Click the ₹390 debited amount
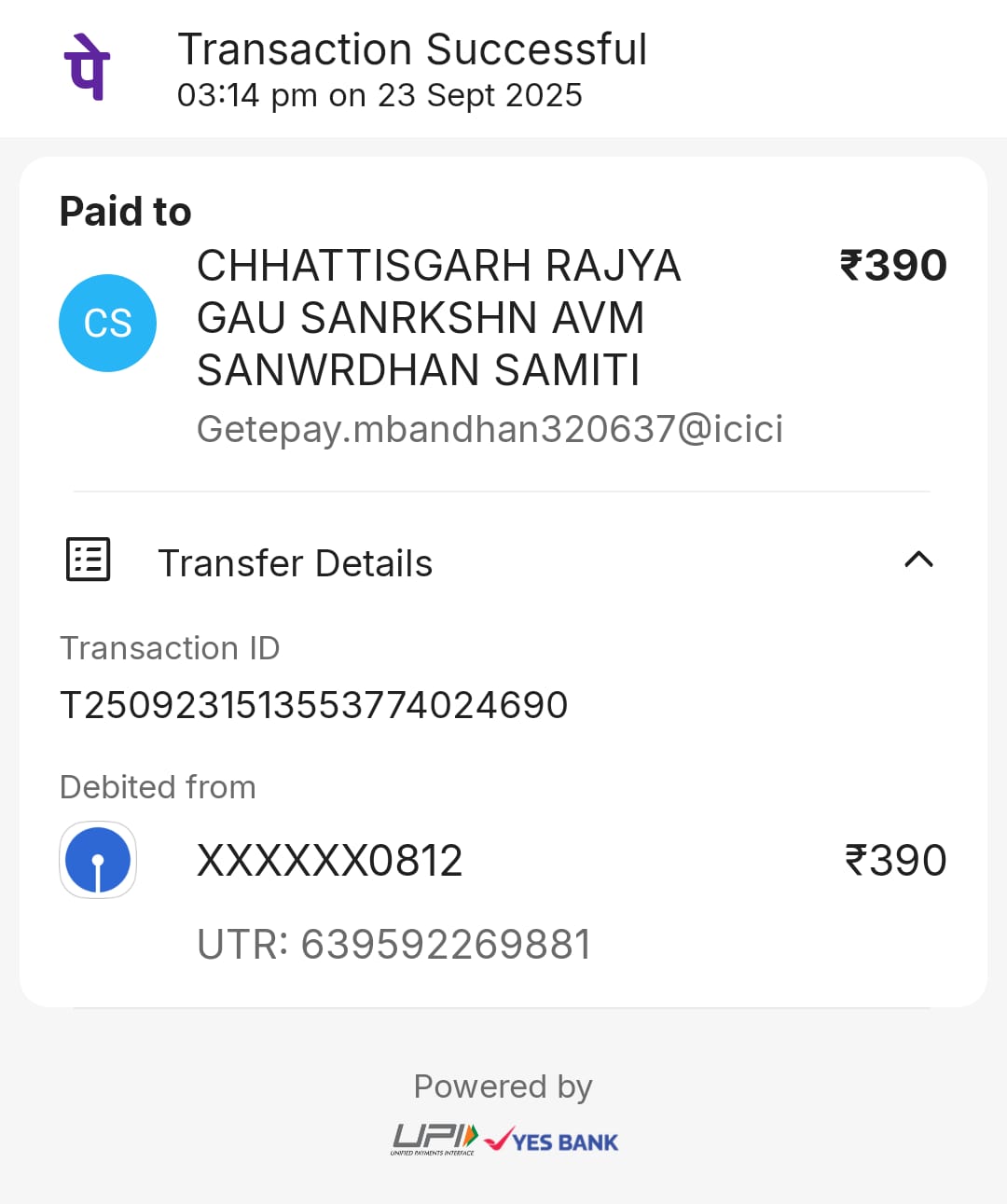Screen dimensions: 1007x1204 tap(895, 861)
